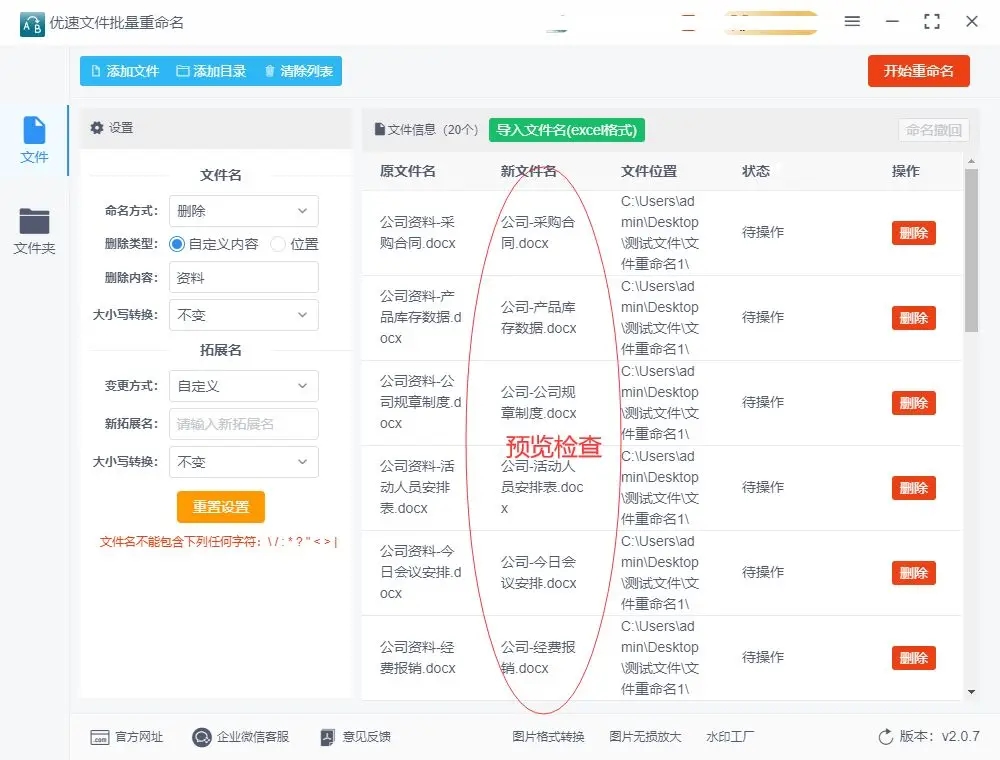The width and height of the screenshot is (1000, 760).
Task: Open 企业微信客服 chat icon
Action: [202, 737]
